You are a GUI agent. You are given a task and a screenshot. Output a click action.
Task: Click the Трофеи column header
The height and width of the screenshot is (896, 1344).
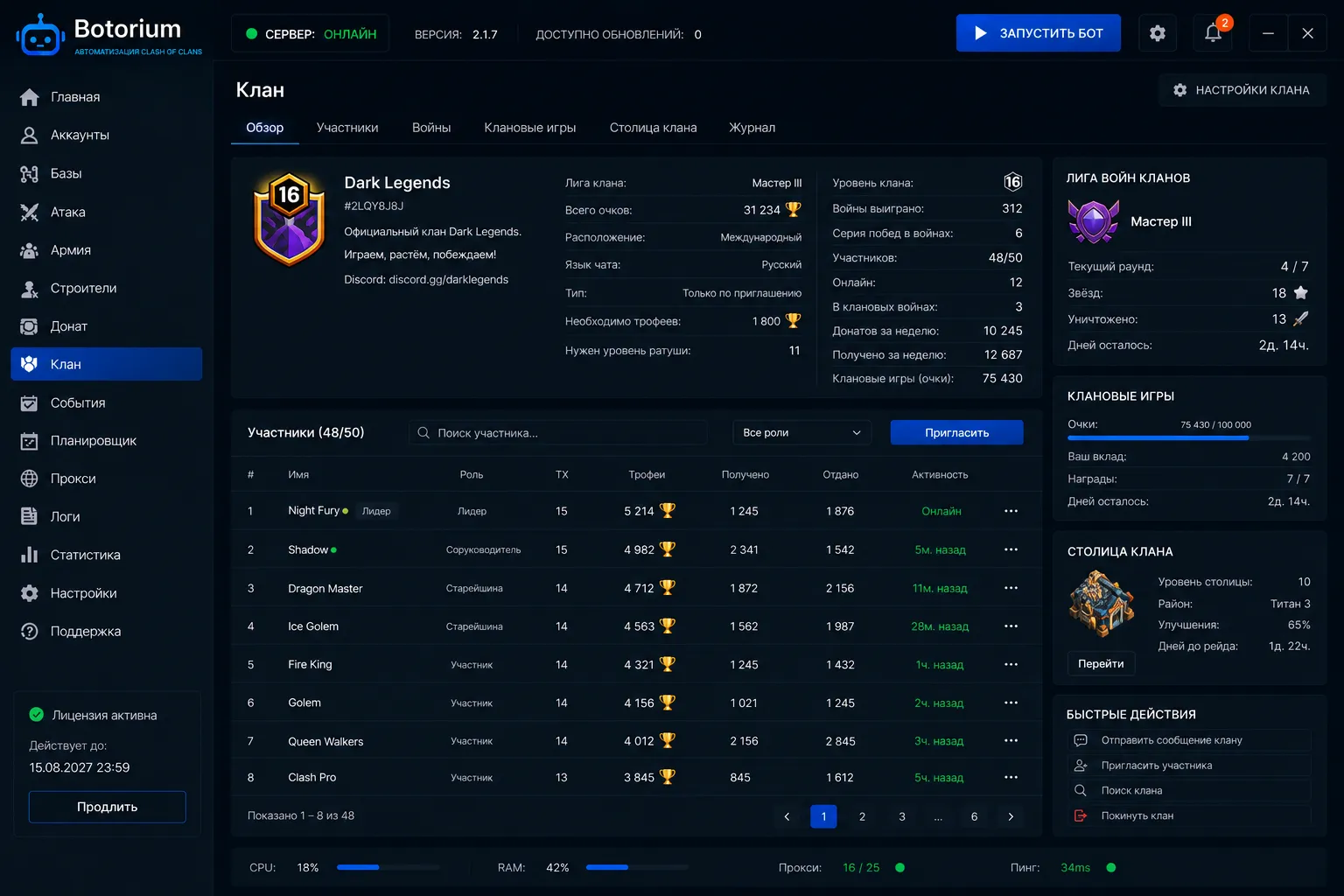tap(647, 474)
